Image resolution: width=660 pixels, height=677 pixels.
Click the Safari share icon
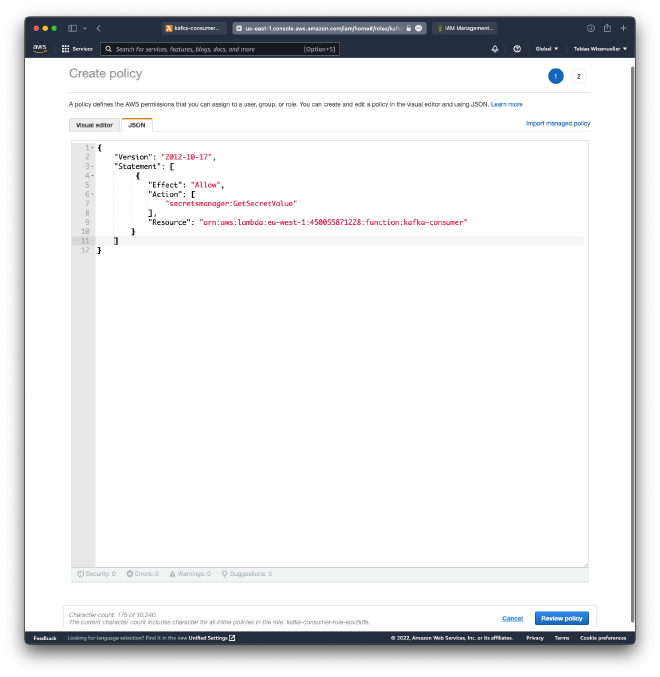click(x=607, y=28)
